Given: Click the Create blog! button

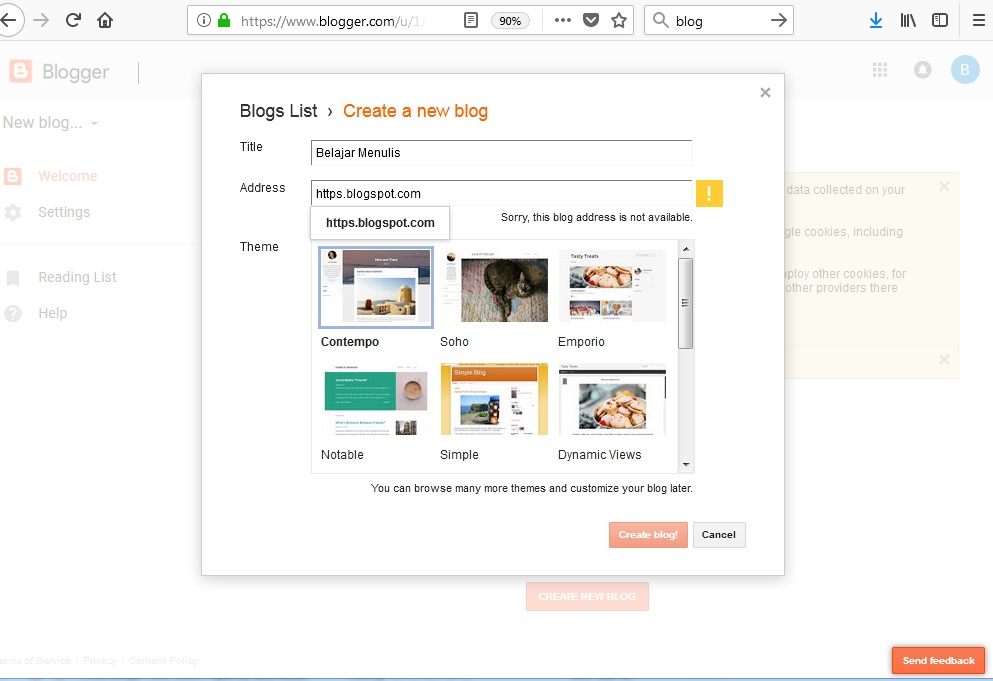Looking at the screenshot, I should [x=648, y=535].
